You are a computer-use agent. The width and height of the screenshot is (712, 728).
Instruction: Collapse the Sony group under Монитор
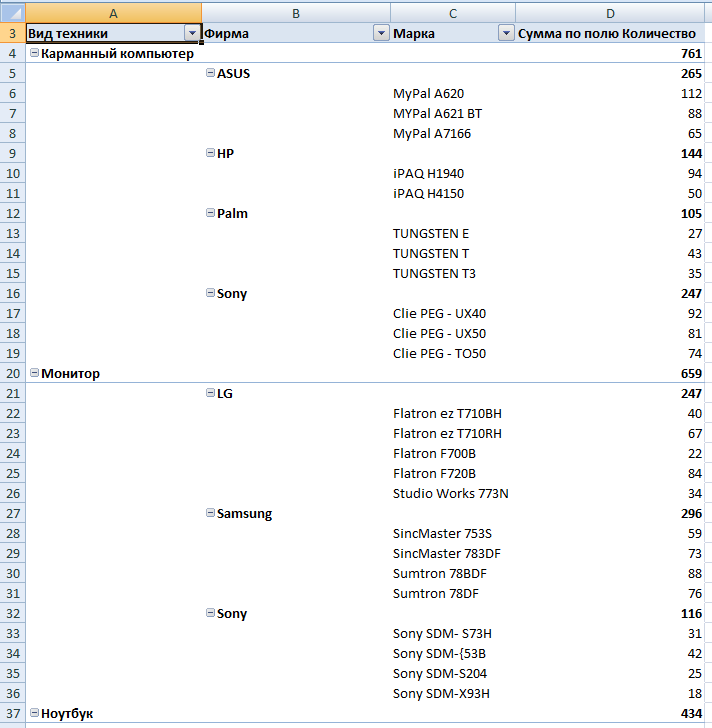click(210, 613)
